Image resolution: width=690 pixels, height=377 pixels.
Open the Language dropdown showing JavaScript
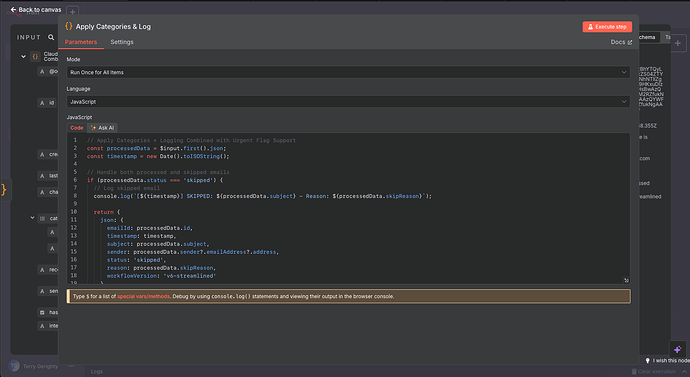tap(348, 102)
